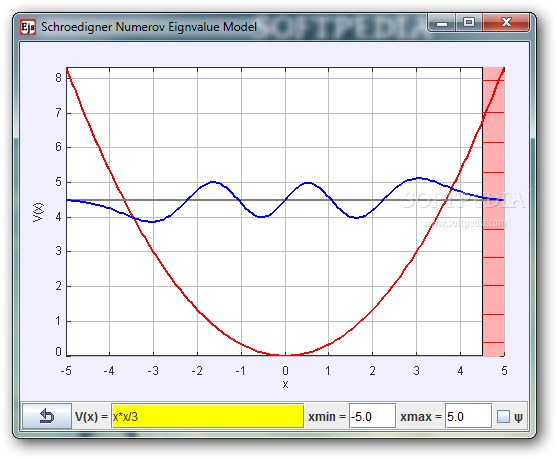Click the xmax value field
Image resolution: width=557 pixels, height=459 pixels.
click(468, 416)
